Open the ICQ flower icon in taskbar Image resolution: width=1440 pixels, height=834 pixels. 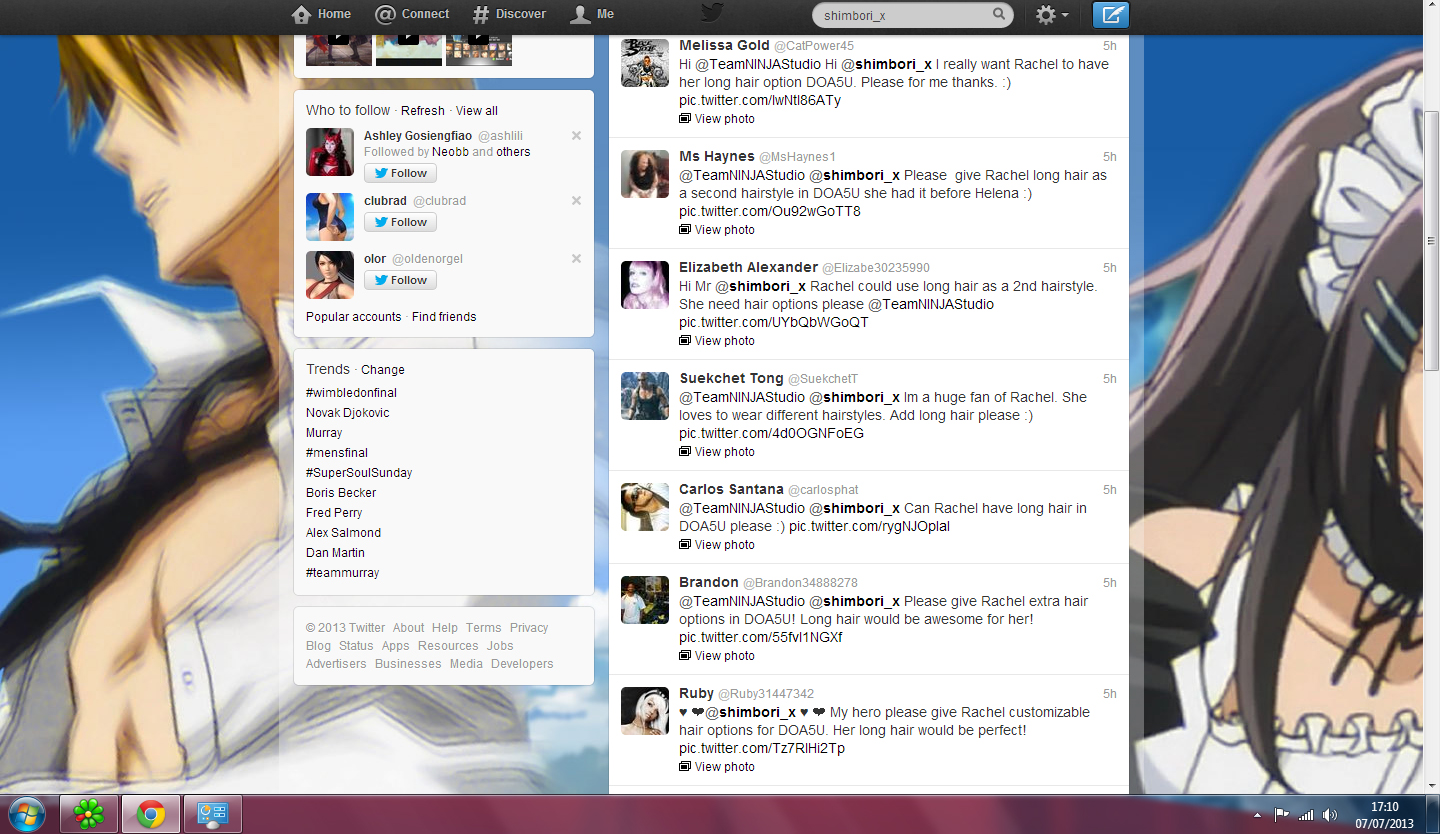[89, 814]
